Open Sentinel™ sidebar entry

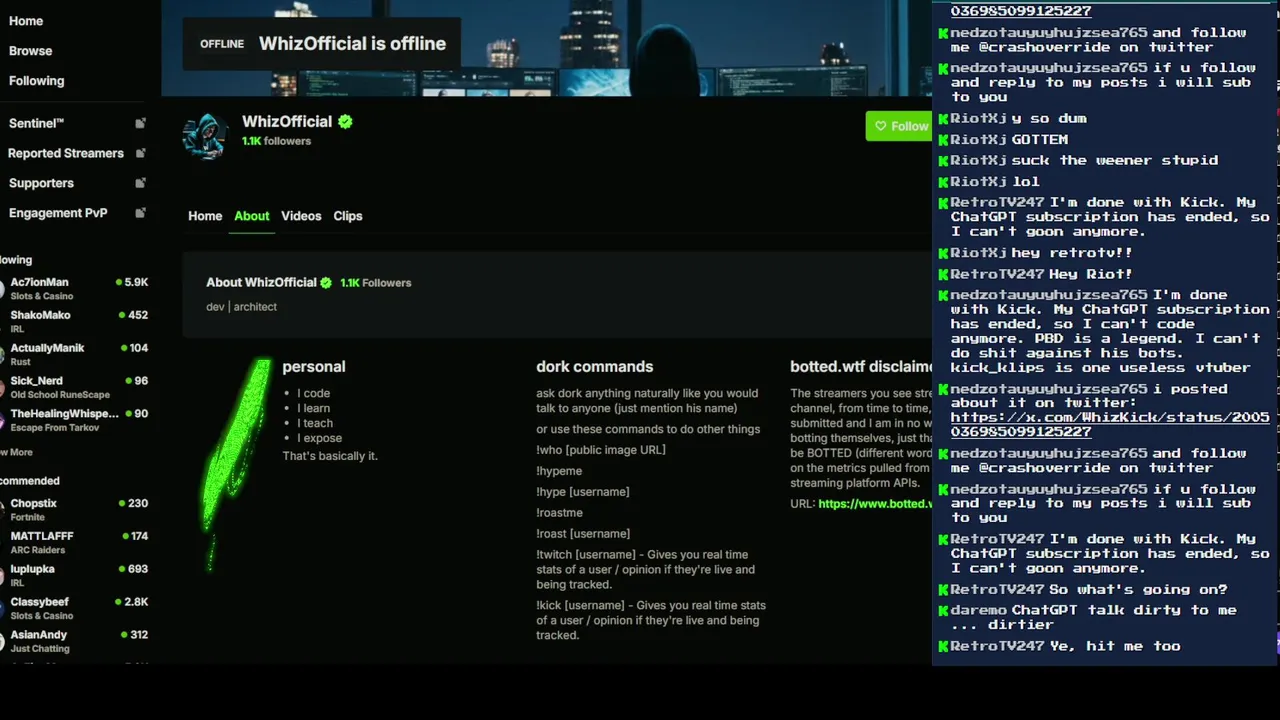tap(36, 123)
